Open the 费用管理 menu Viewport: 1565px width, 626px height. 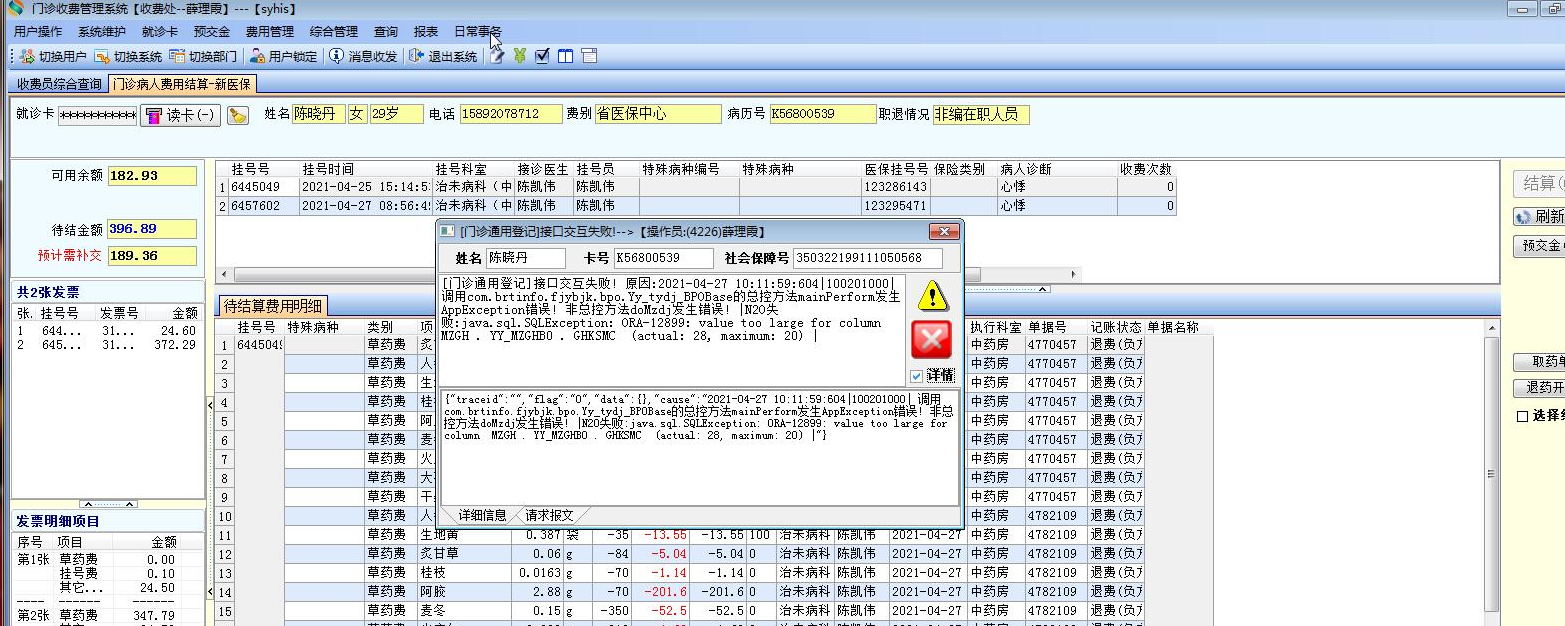click(270, 32)
